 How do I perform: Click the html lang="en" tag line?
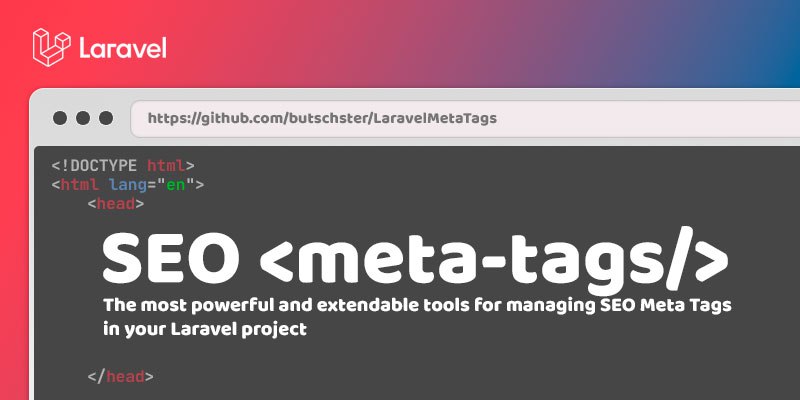(128, 185)
